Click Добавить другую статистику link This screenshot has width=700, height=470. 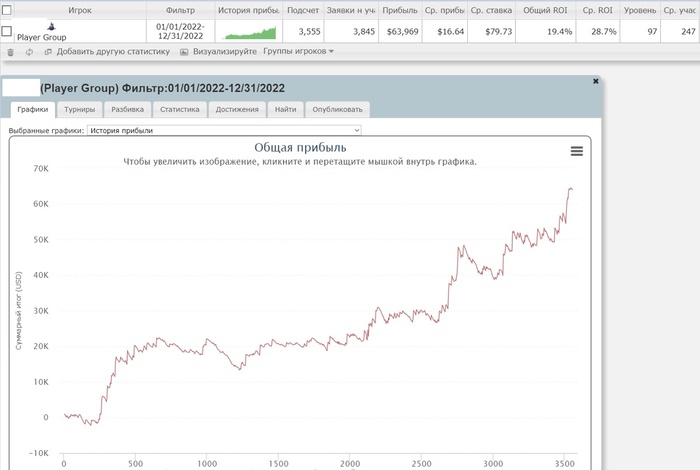pos(113,52)
